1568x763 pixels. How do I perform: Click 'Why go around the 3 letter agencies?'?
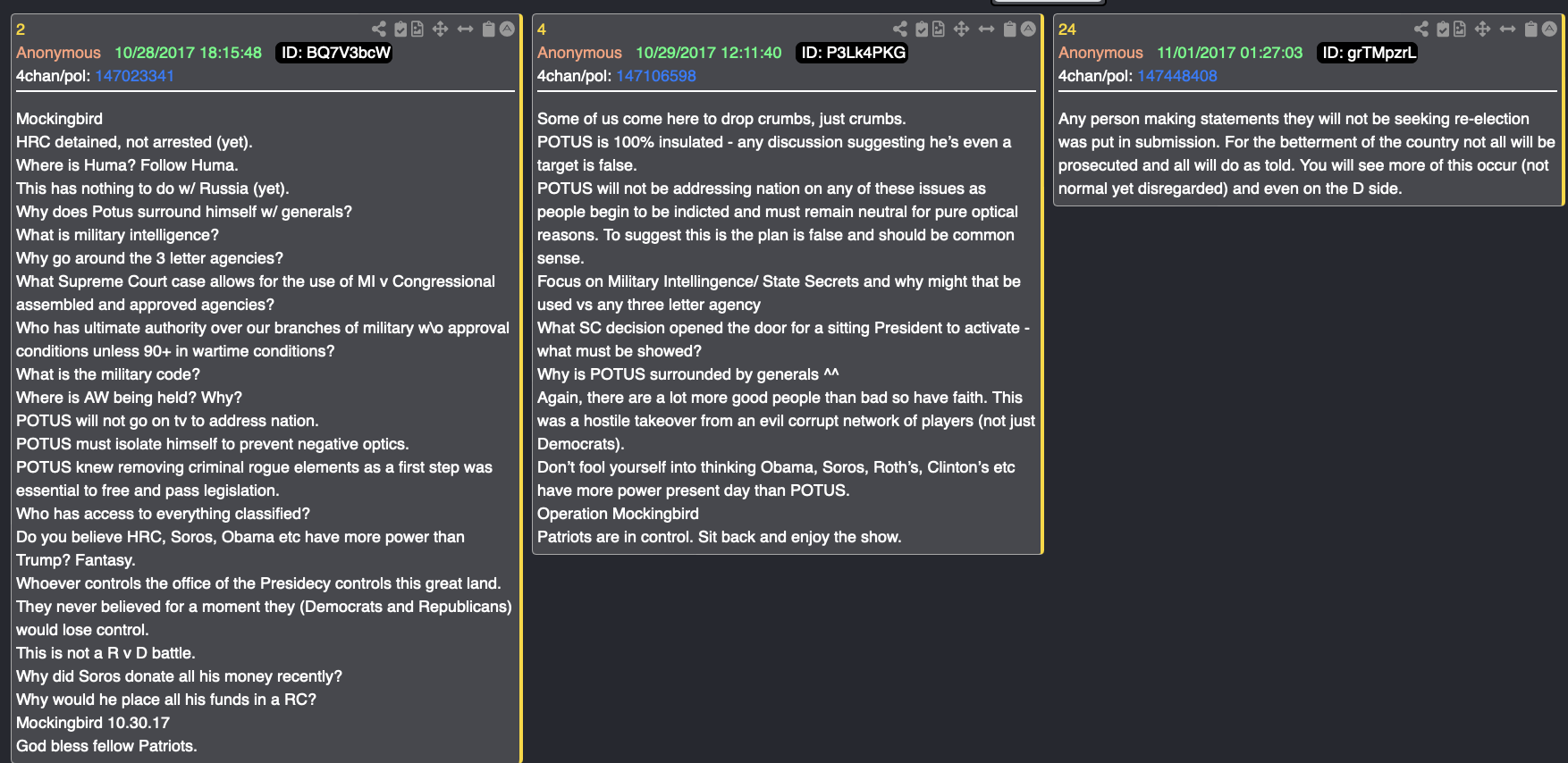pos(149,258)
